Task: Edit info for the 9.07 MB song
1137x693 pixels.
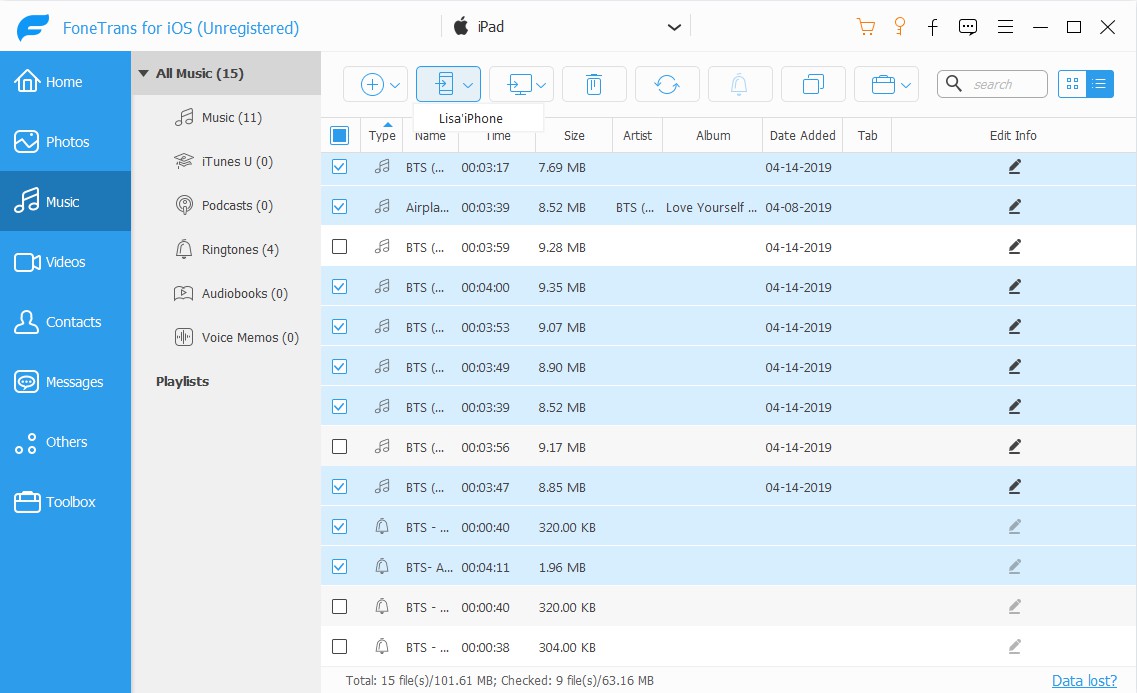Action: (x=1014, y=327)
